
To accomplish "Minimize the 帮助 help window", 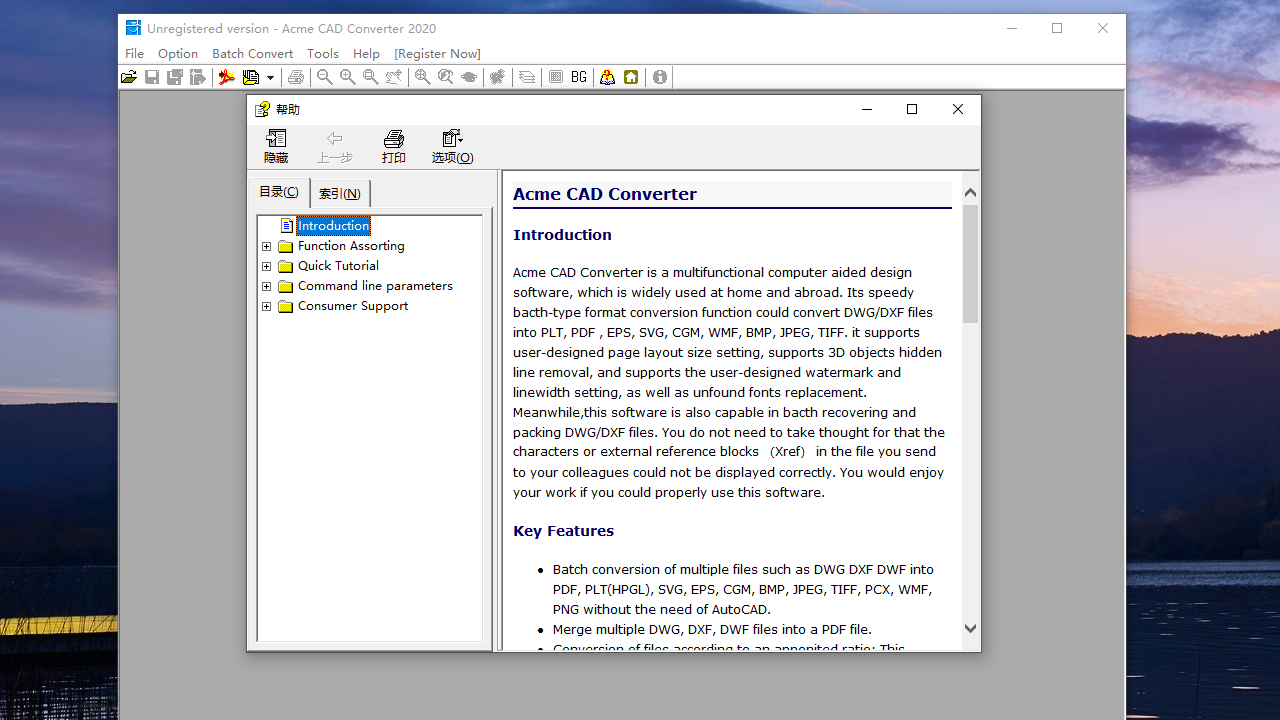I will (866, 109).
